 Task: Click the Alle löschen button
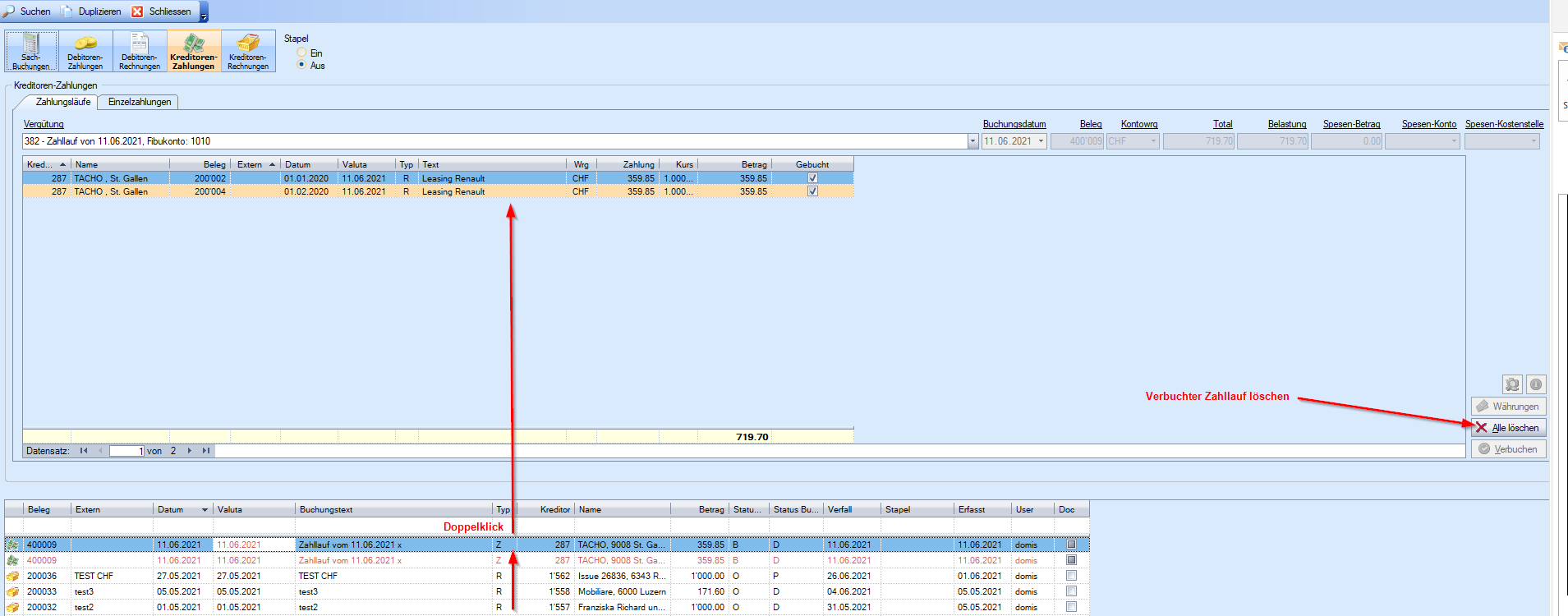point(1509,428)
